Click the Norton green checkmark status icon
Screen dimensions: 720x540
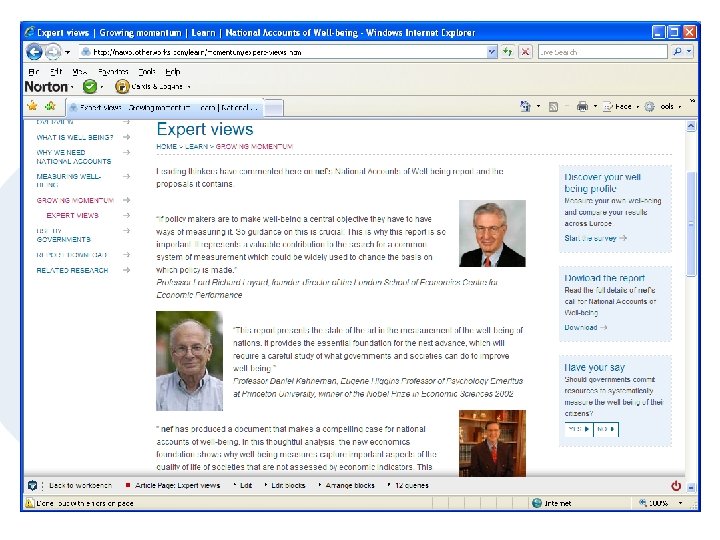tap(90, 86)
